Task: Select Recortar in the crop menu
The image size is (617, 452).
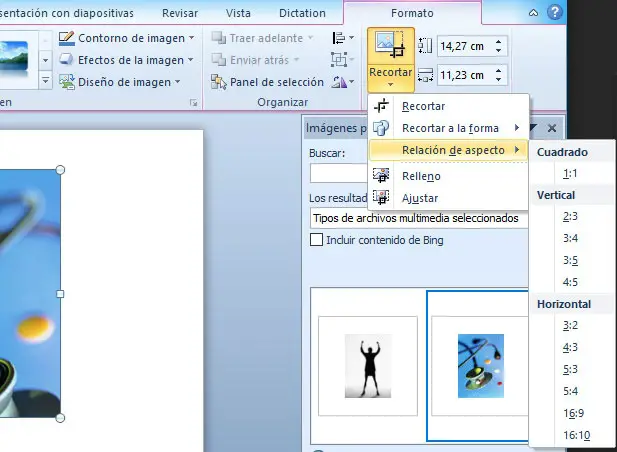Action: pos(448,106)
